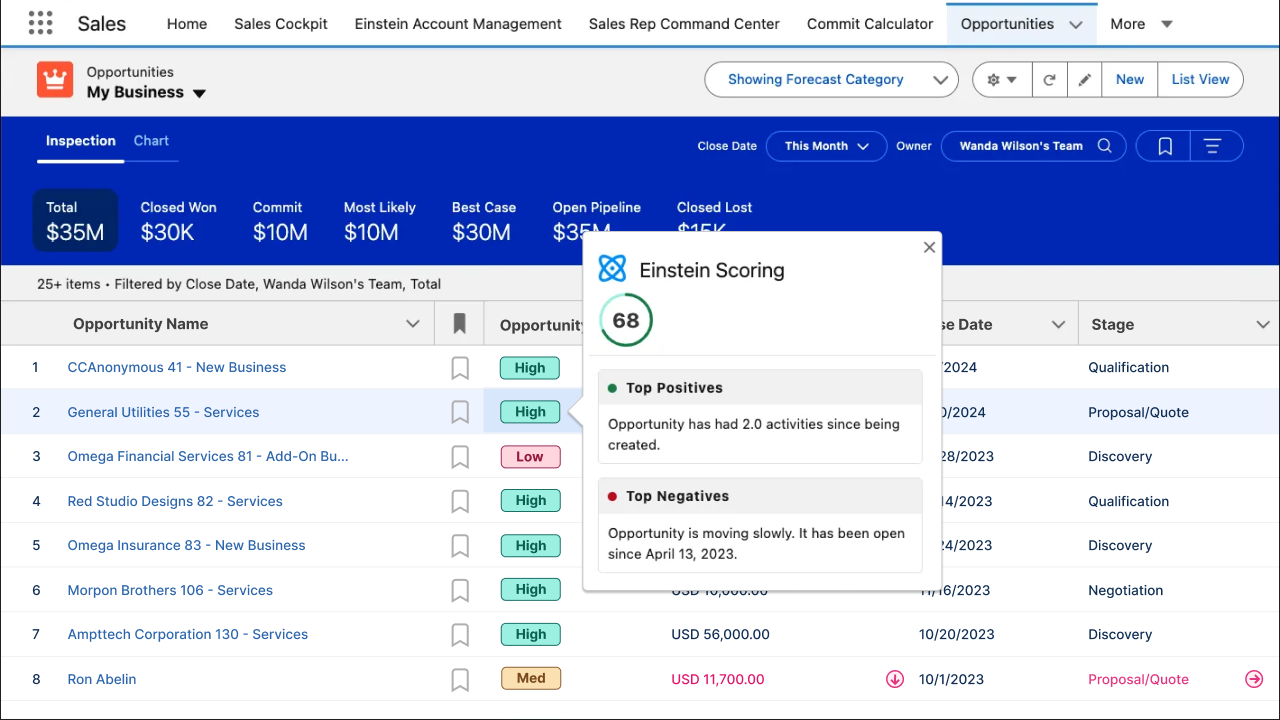Open the Sales Cockpit nav tab

click(x=281, y=24)
